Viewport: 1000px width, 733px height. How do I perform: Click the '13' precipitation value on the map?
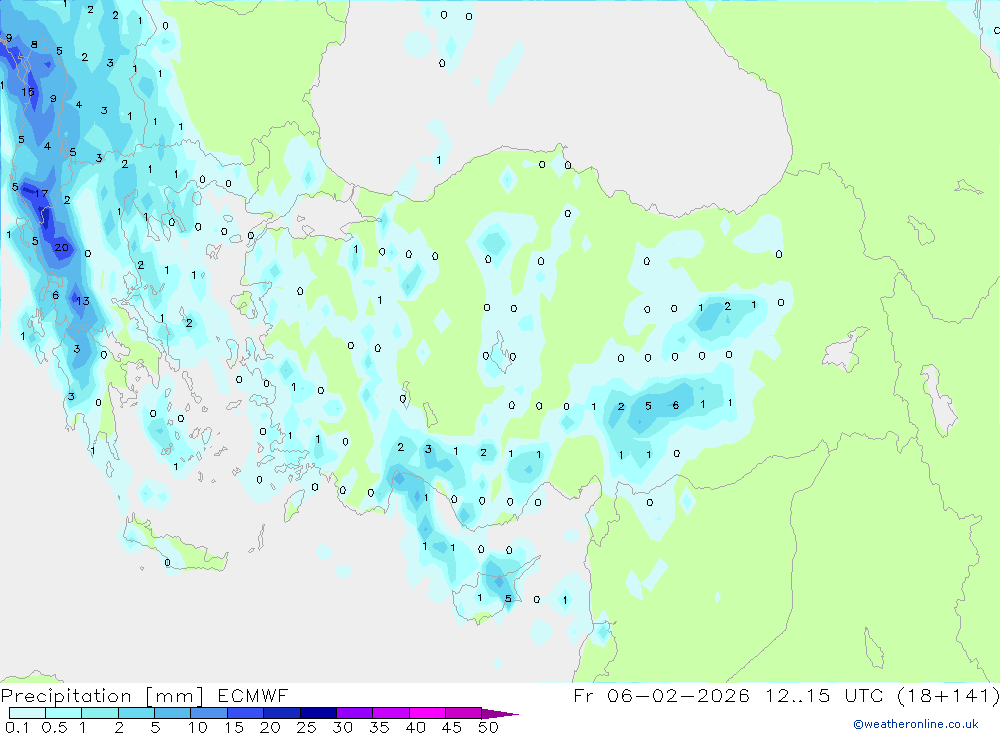point(83,300)
